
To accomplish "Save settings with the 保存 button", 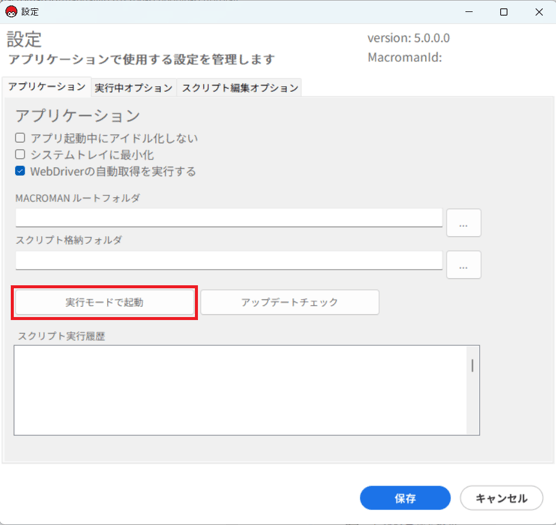I will pos(405,498).
